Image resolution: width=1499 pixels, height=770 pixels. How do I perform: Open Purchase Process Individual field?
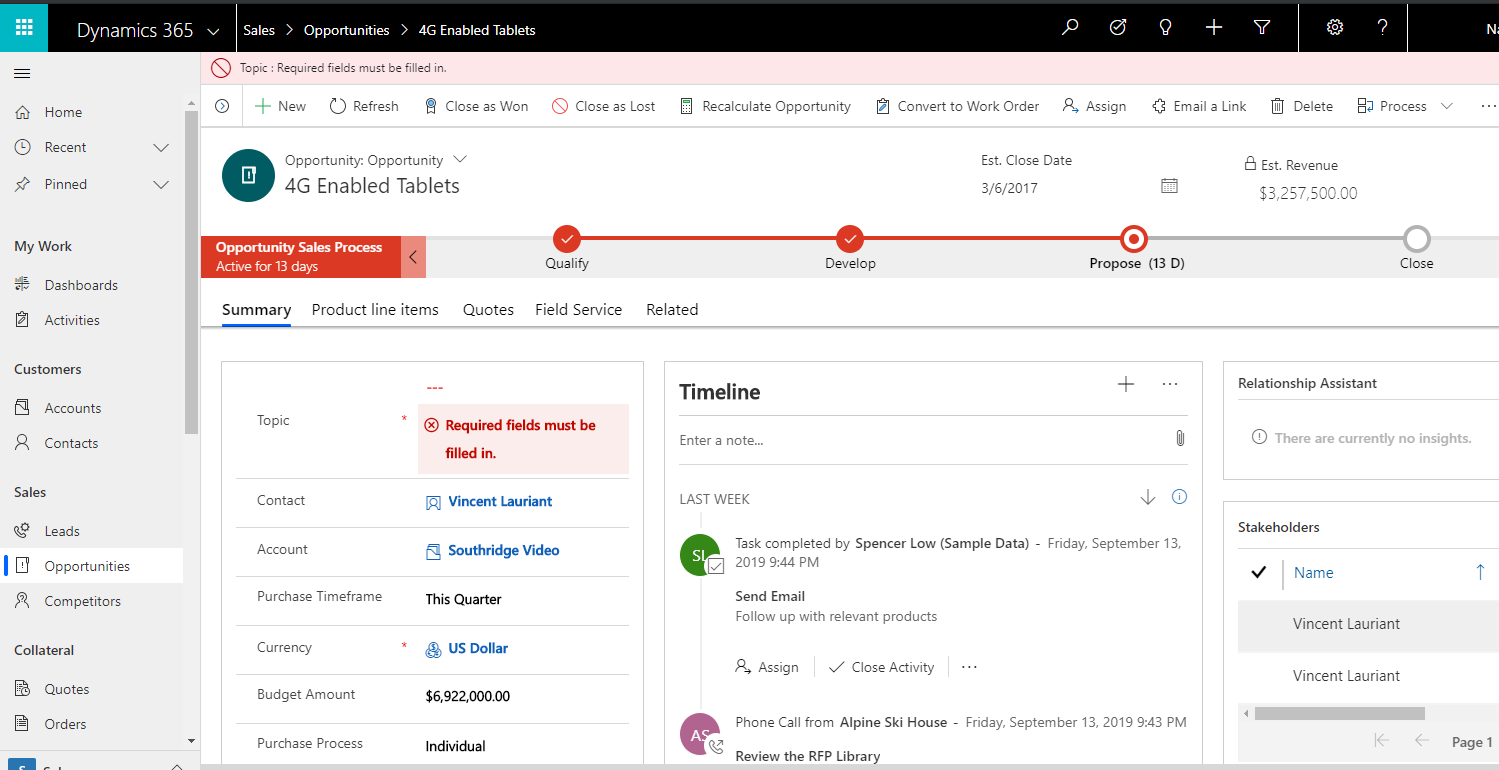[455, 746]
